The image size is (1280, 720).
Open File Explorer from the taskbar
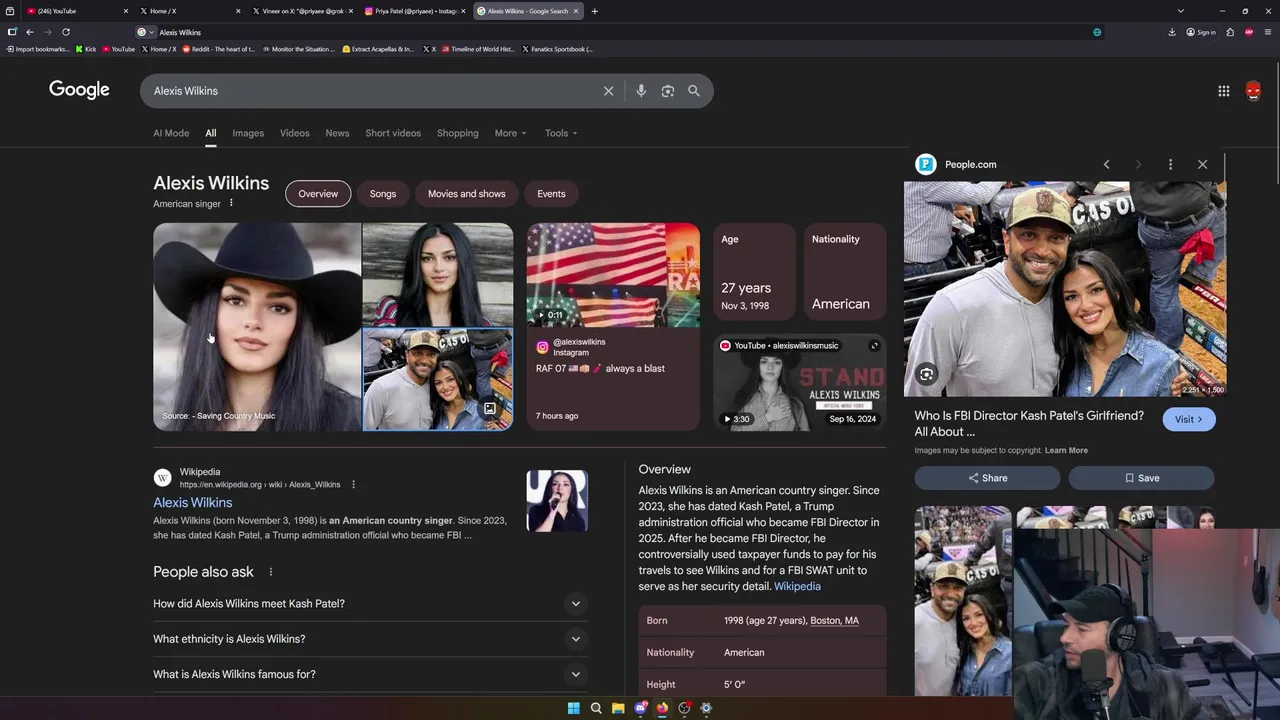[x=618, y=708]
